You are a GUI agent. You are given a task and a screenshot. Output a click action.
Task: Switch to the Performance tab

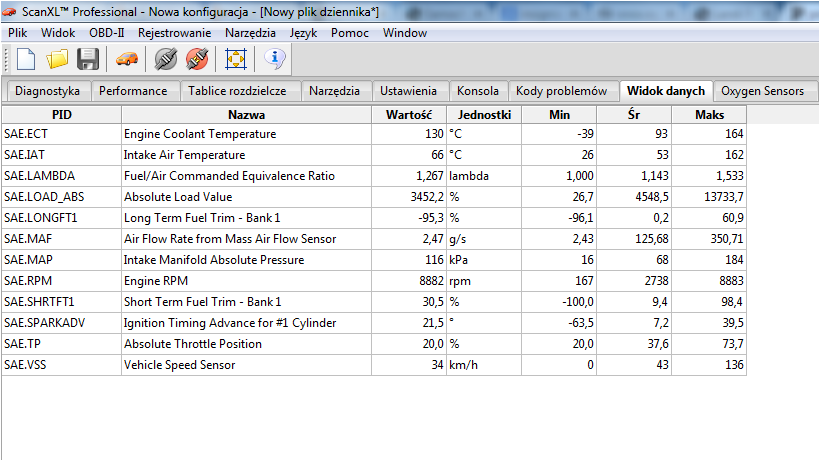tap(133, 91)
